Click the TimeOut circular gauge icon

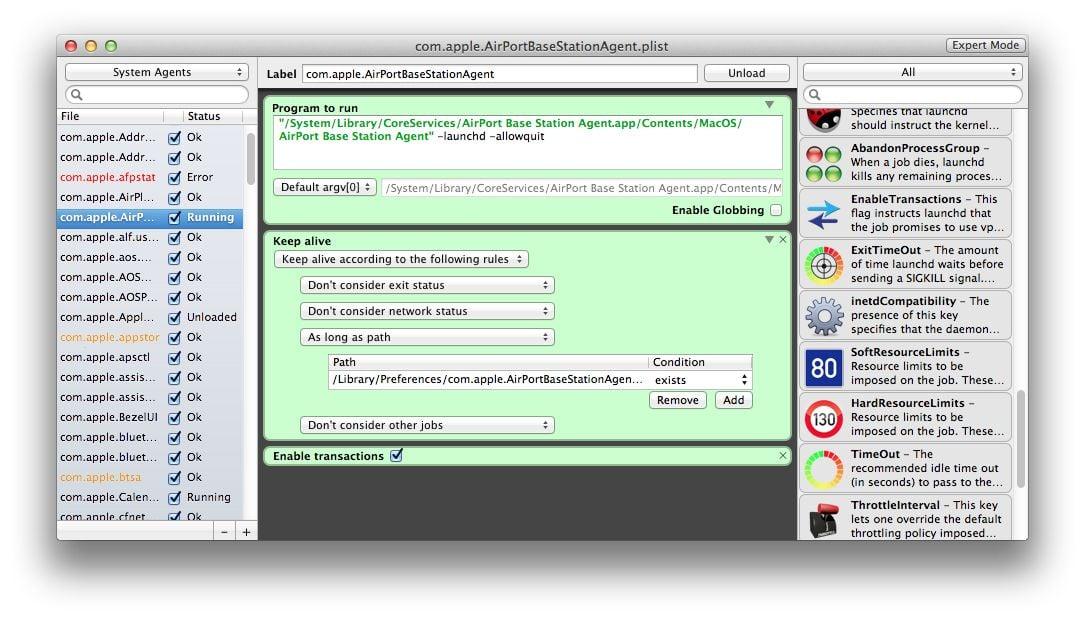[823, 470]
